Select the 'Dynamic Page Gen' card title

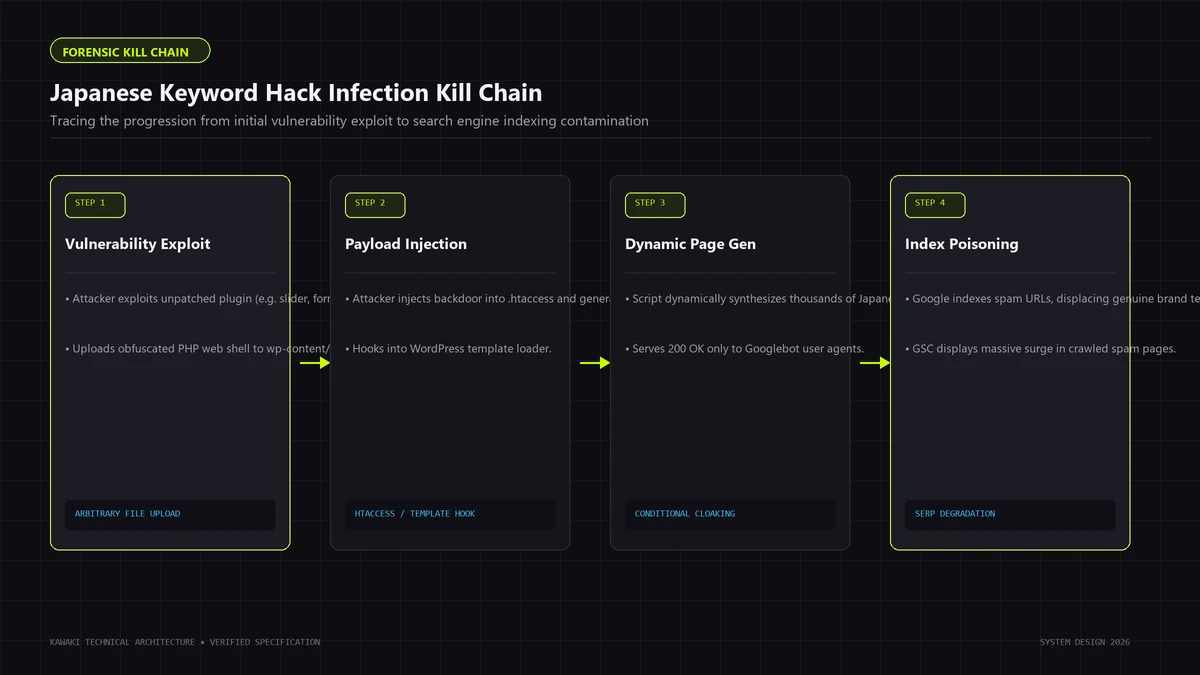coord(691,244)
